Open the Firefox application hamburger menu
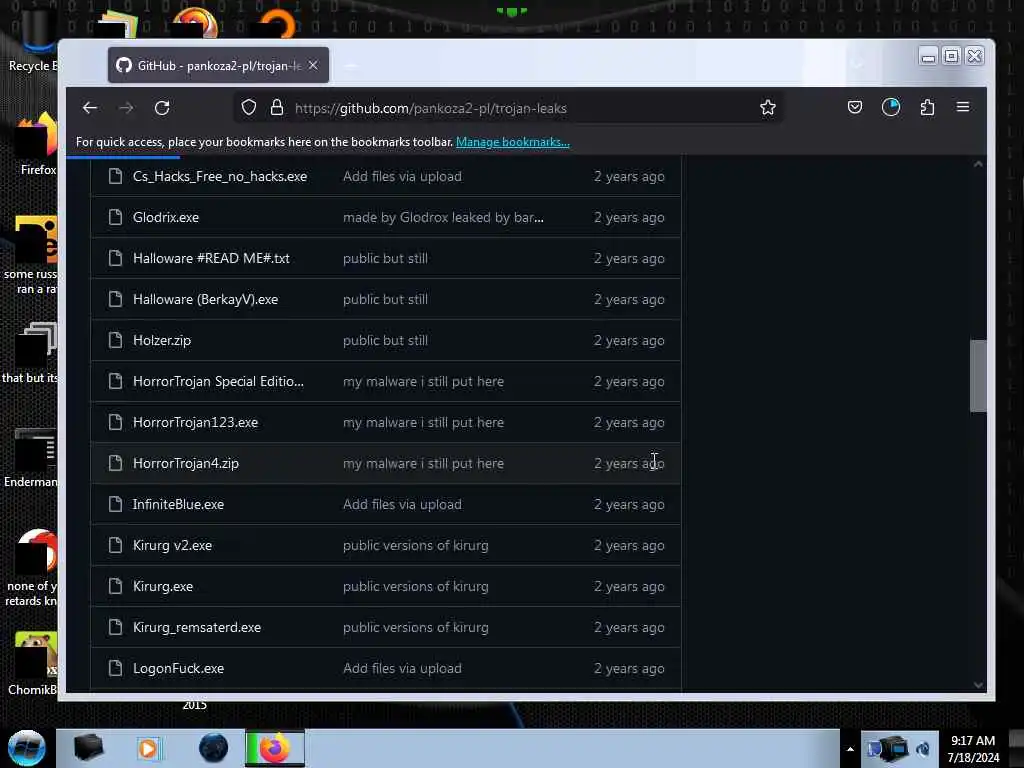The width and height of the screenshot is (1024, 768). click(x=963, y=107)
